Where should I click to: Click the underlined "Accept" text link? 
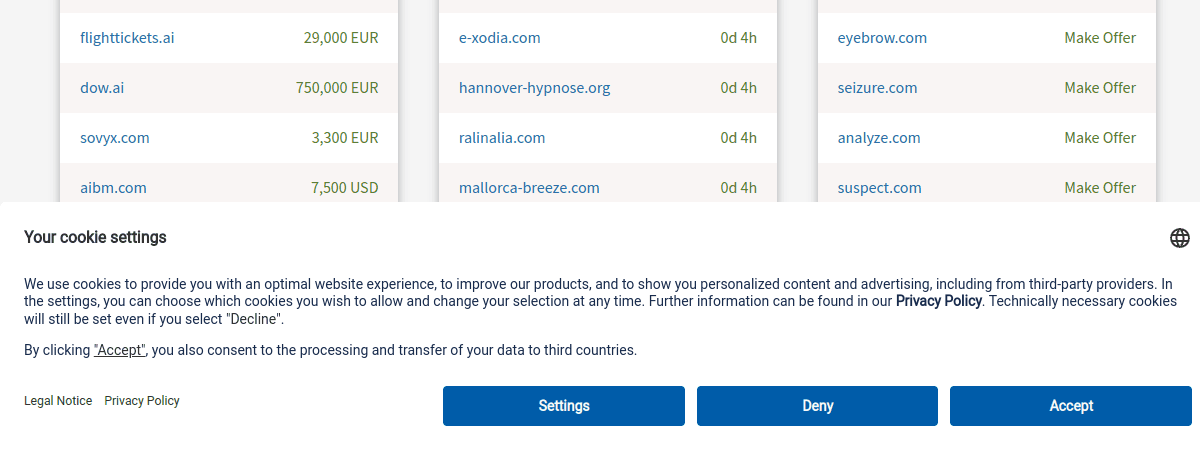[120, 350]
